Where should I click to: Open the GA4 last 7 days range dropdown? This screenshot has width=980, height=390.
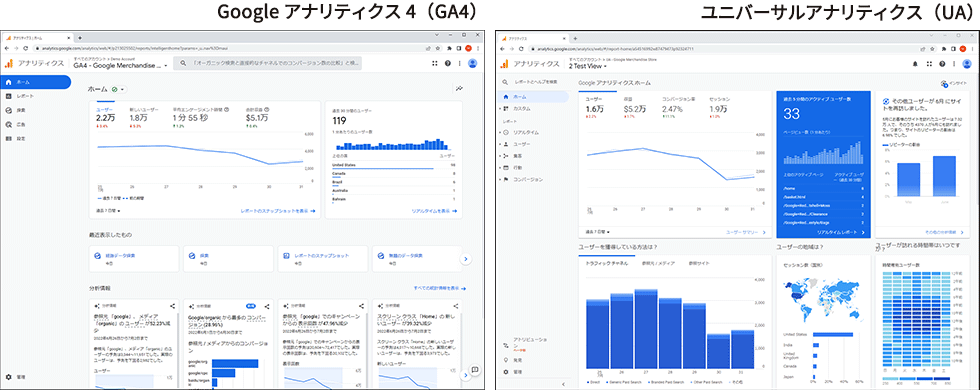click(x=109, y=211)
